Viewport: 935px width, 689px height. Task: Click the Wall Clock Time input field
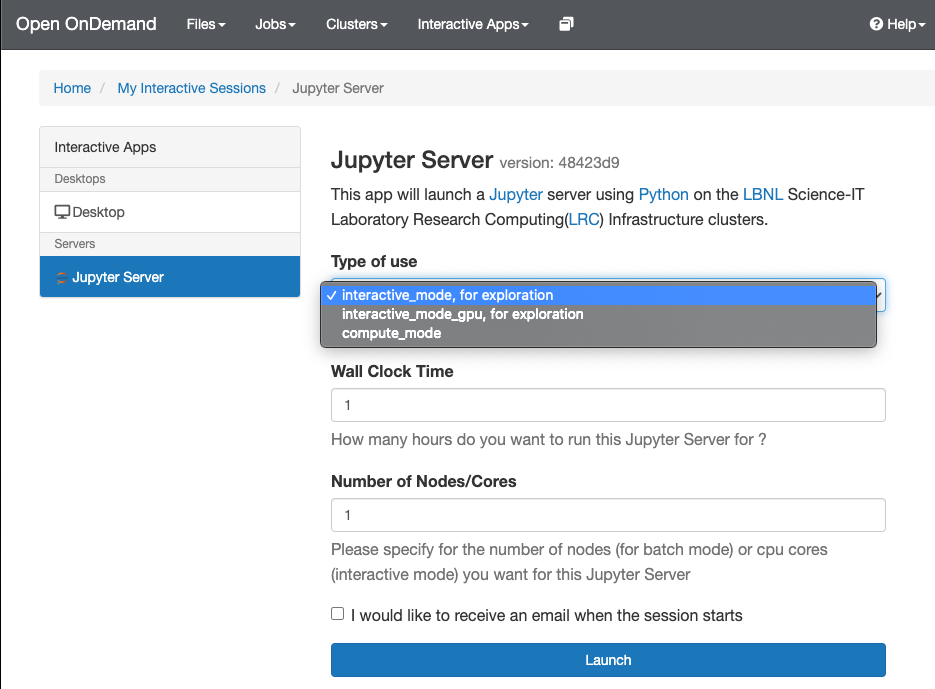(608, 405)
